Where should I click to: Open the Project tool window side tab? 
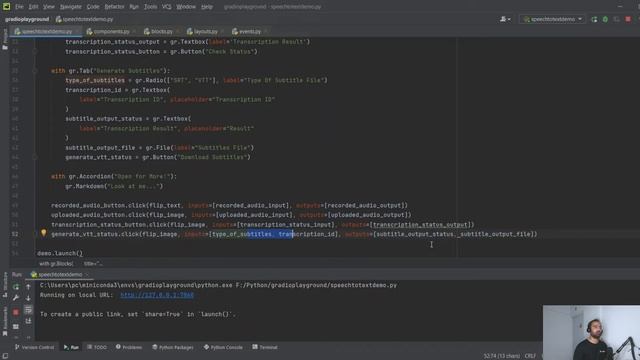coord(5,40)
